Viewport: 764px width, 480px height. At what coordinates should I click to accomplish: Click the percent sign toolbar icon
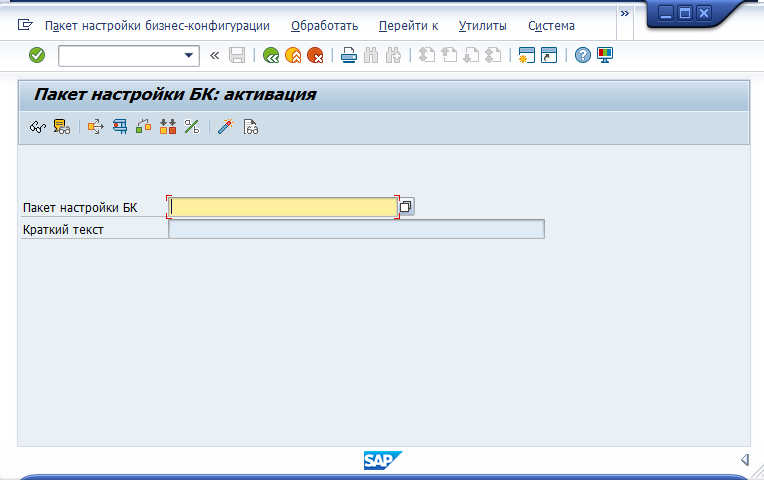pyautogui.click(x=192, y=127)
